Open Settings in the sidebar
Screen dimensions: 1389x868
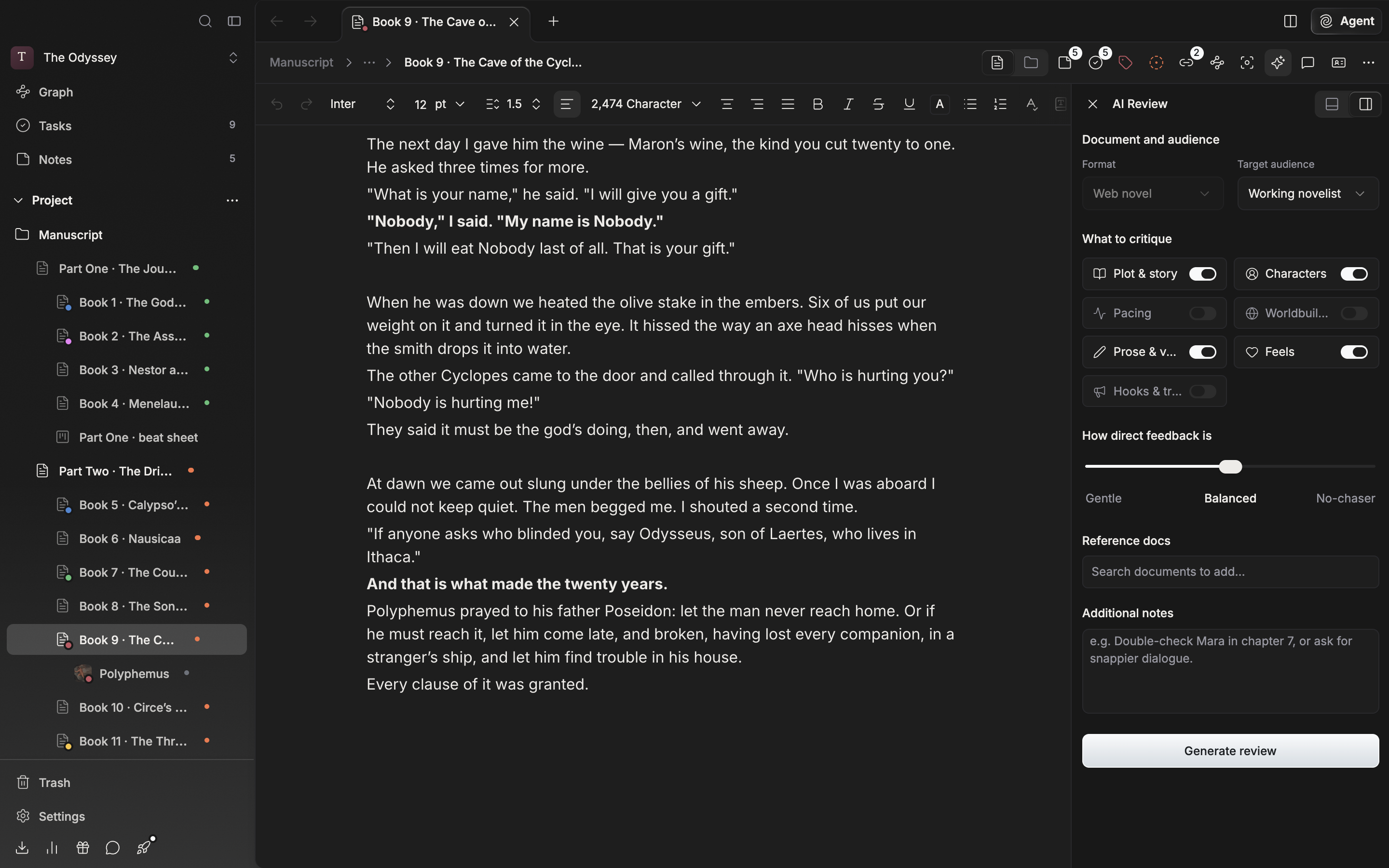(126, 816)
